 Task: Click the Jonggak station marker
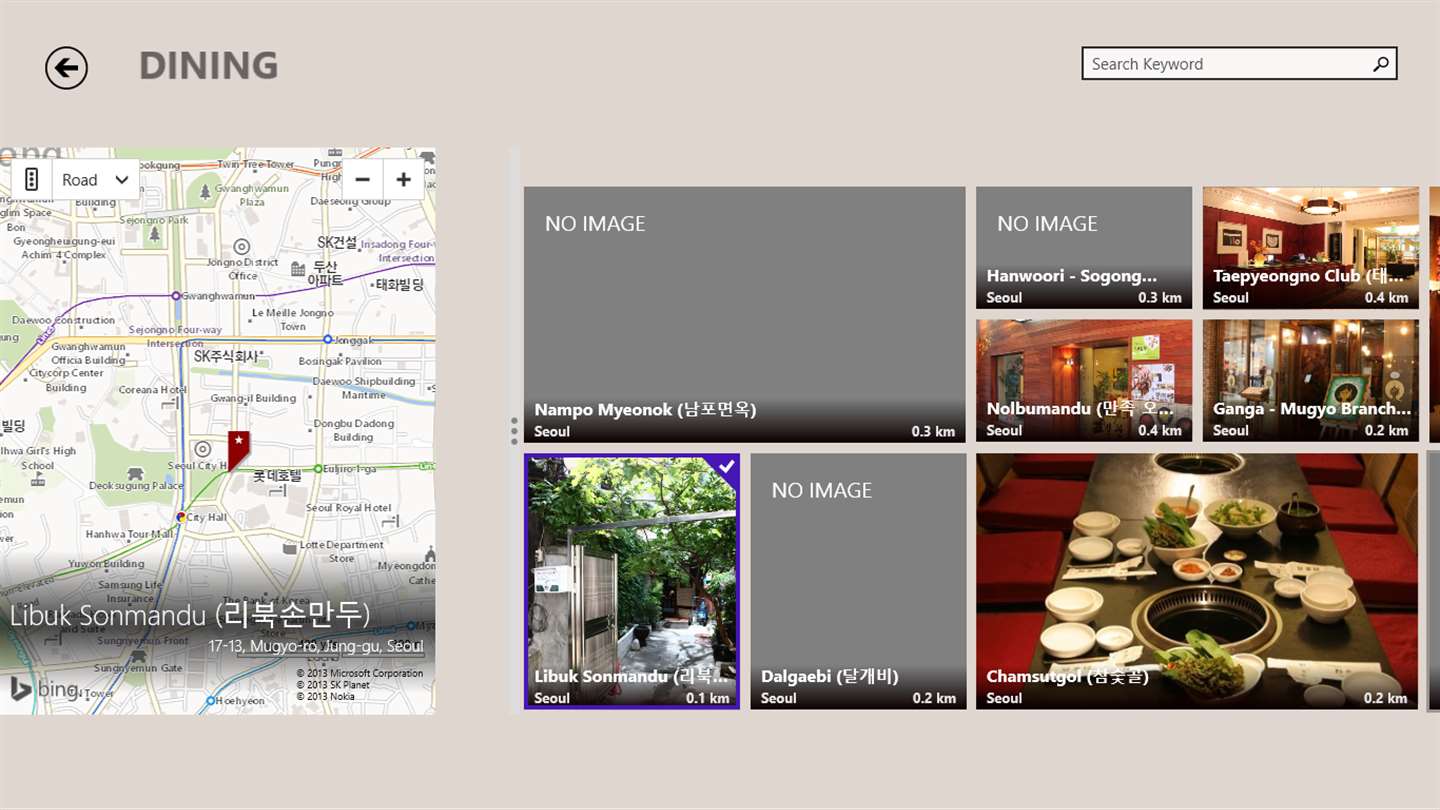tap(329, 340)
